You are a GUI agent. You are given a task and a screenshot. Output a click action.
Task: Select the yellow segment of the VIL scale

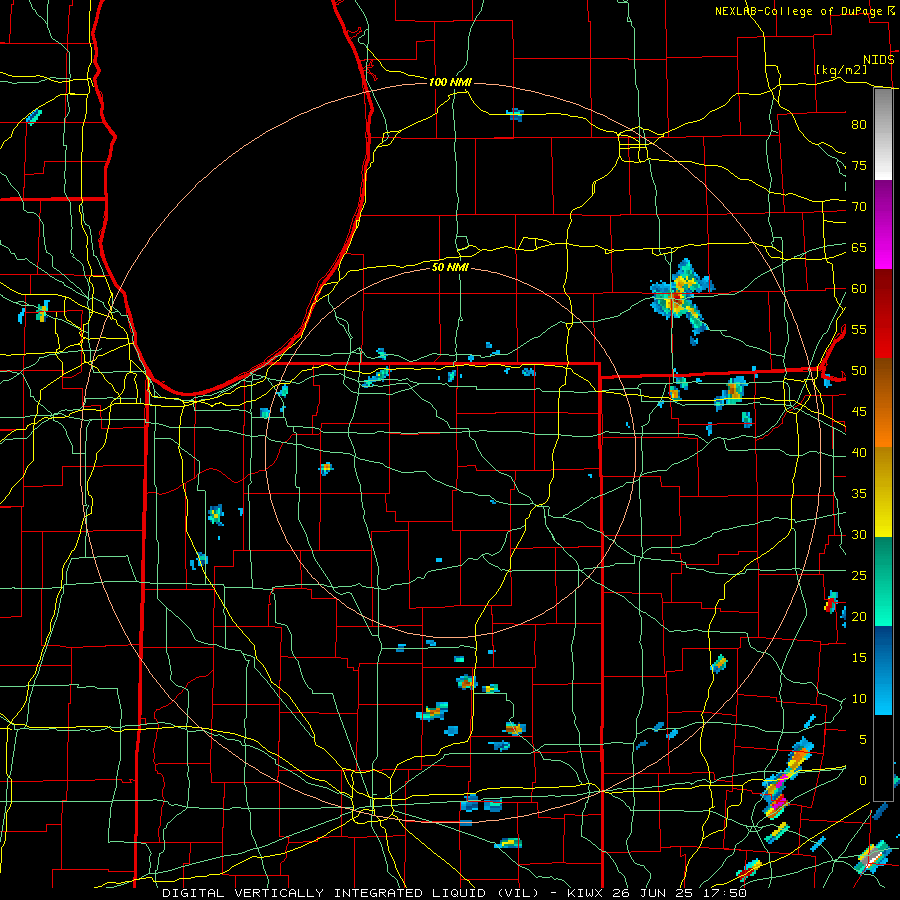pos(883,492)
